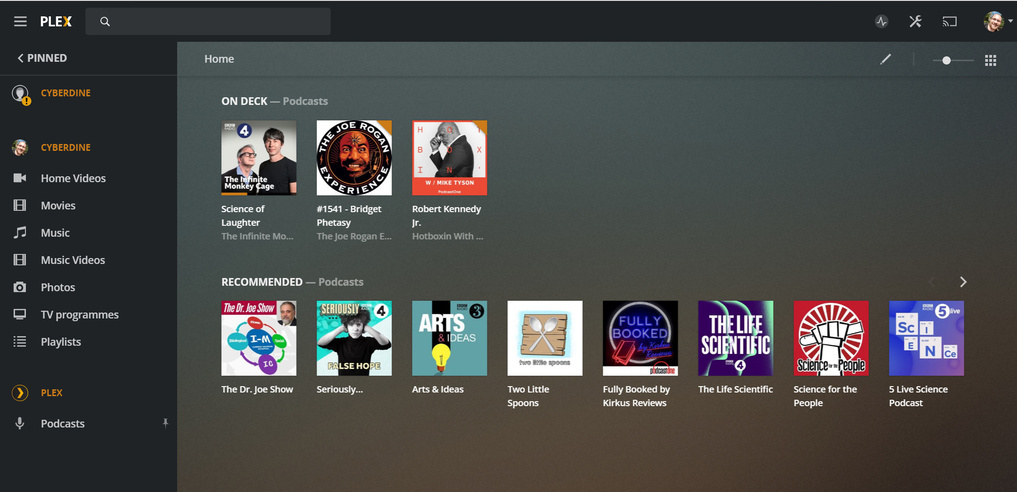This screenshot has width=1017, height=492.
Task: Click the Two Little Spoons title text
Action: [529, 396]
